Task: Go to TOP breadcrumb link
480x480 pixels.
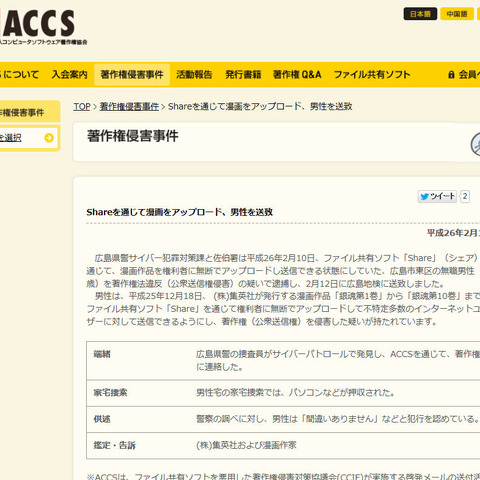Action: pyautogui.click(x=82, y=106)
